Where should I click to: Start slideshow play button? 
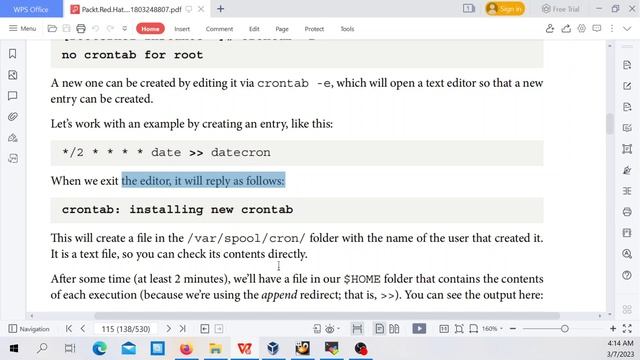point(419,329)
